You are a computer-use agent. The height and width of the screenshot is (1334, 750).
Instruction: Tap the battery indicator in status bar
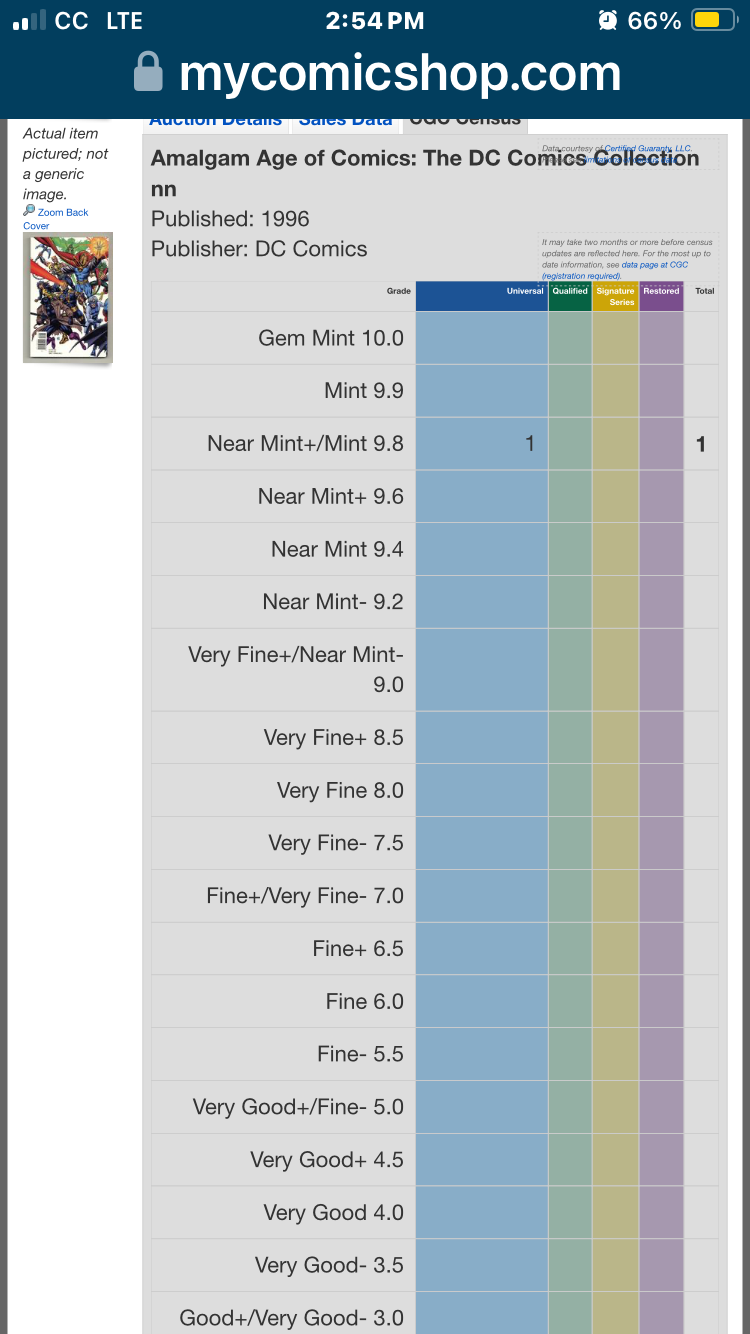coord(713,20)
